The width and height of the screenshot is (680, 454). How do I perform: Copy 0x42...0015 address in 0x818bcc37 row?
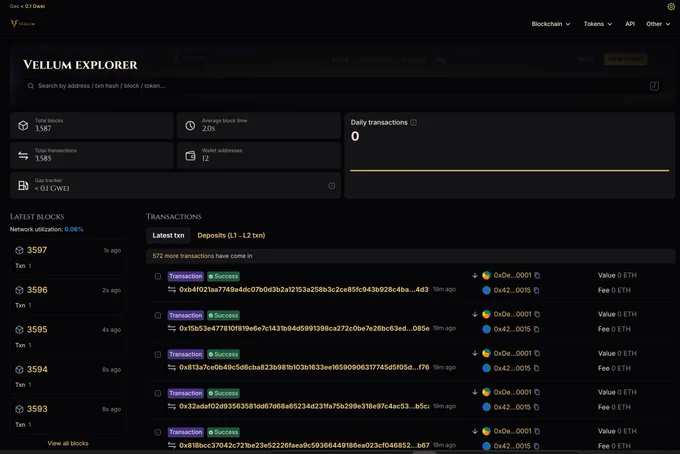click(x=536, y=446)
